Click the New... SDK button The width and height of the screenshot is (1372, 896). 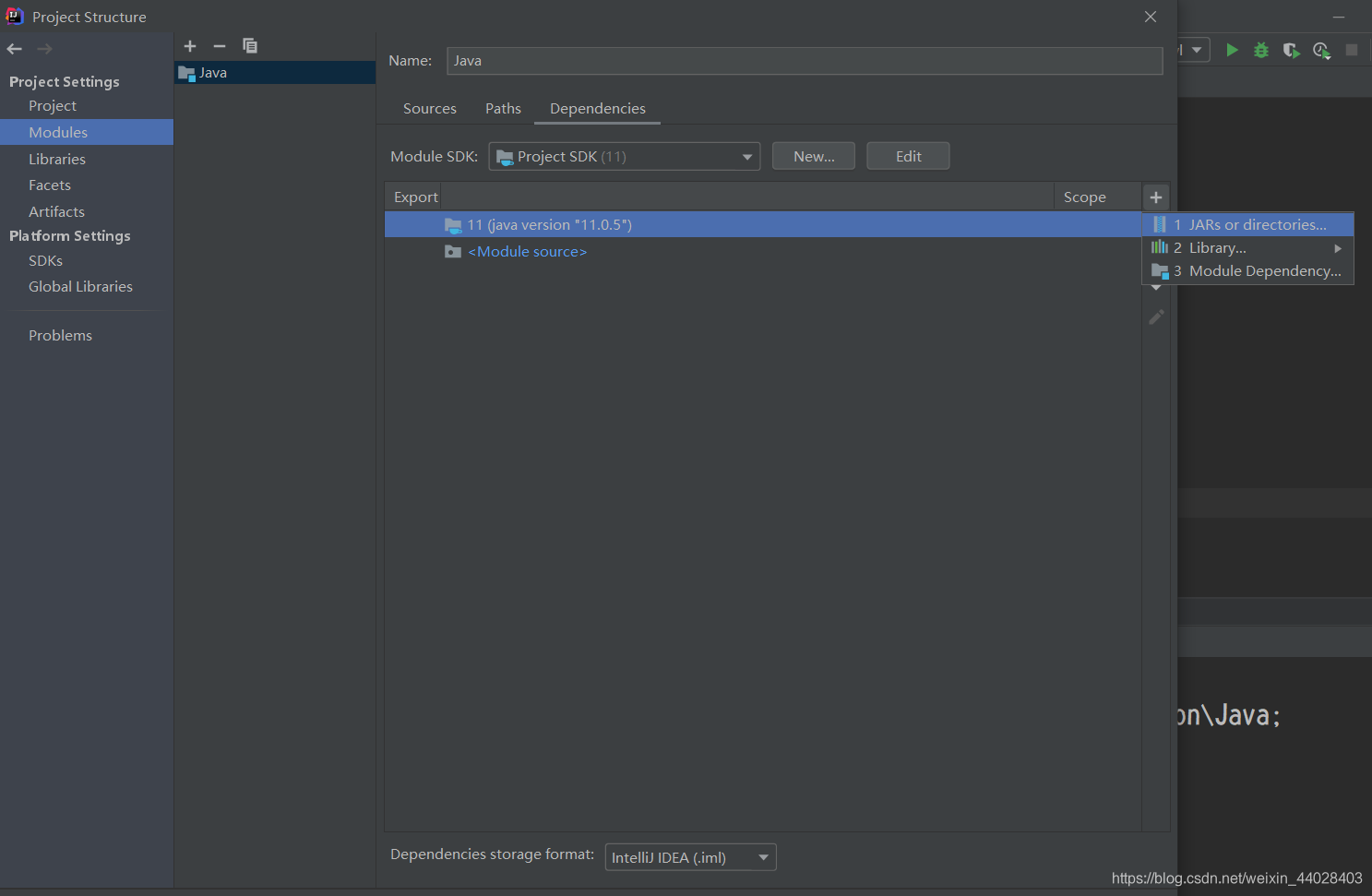(814, 157)
